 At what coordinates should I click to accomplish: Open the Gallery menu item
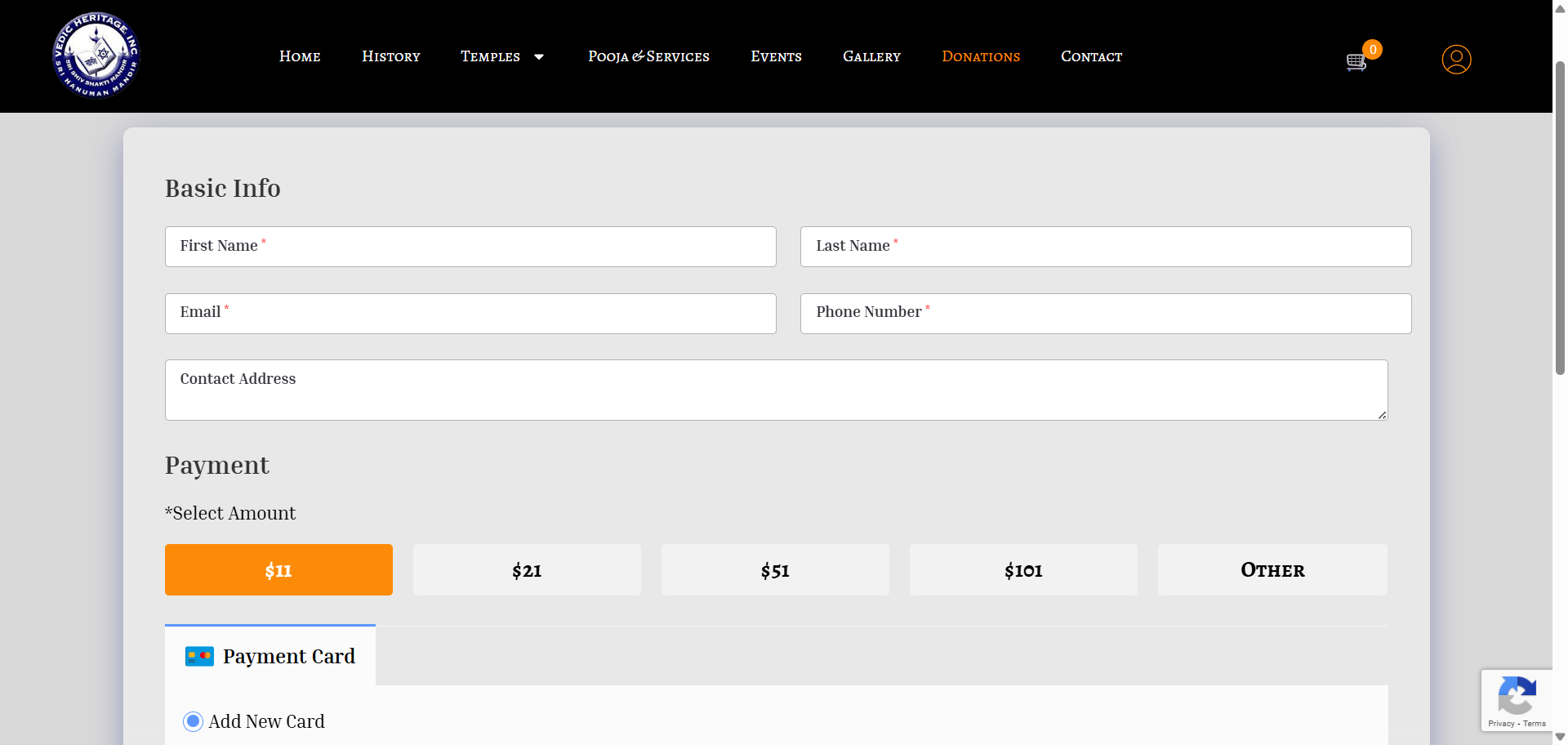coord(871,56)
